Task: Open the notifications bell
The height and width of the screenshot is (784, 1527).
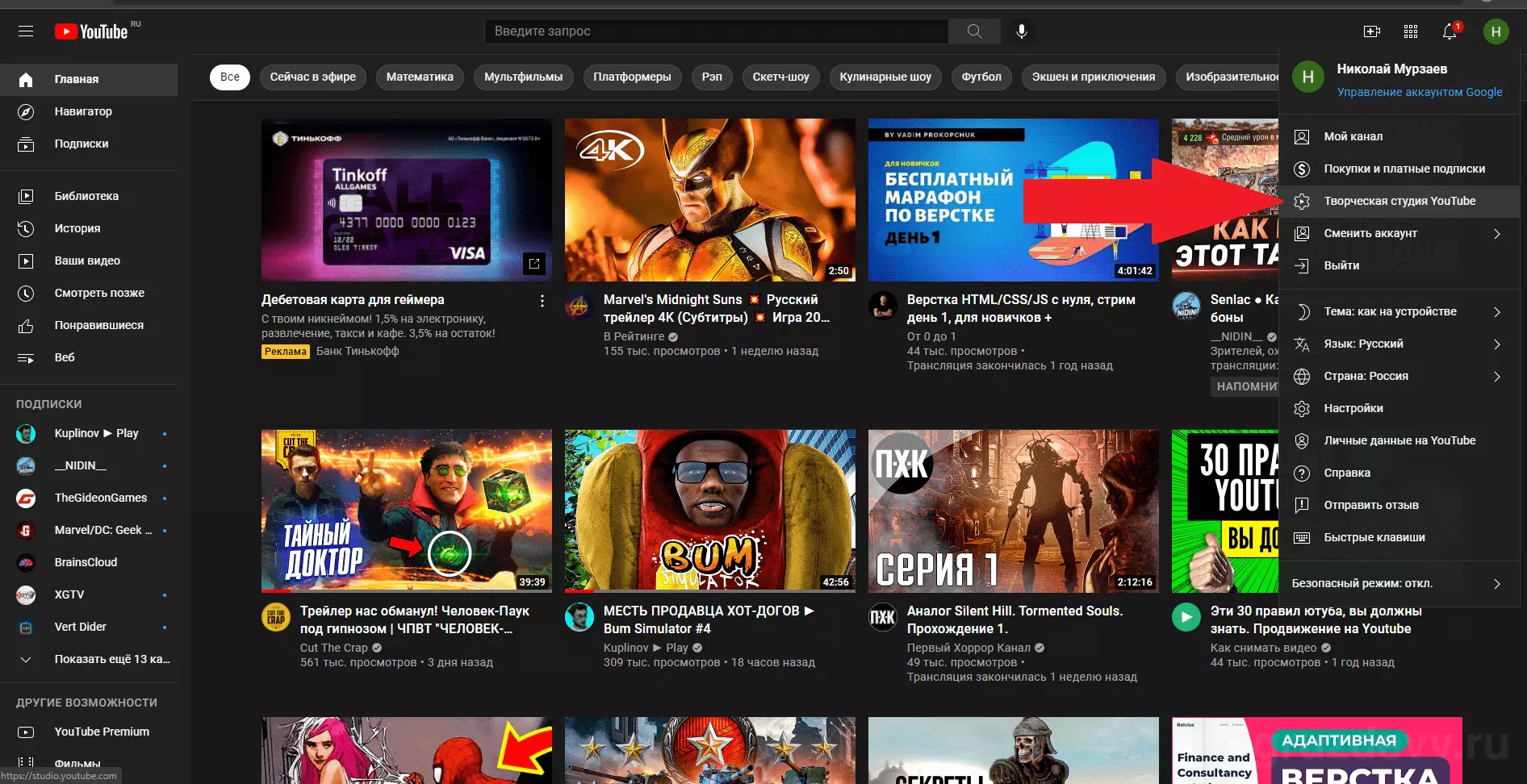Action: pos(1450,31)
